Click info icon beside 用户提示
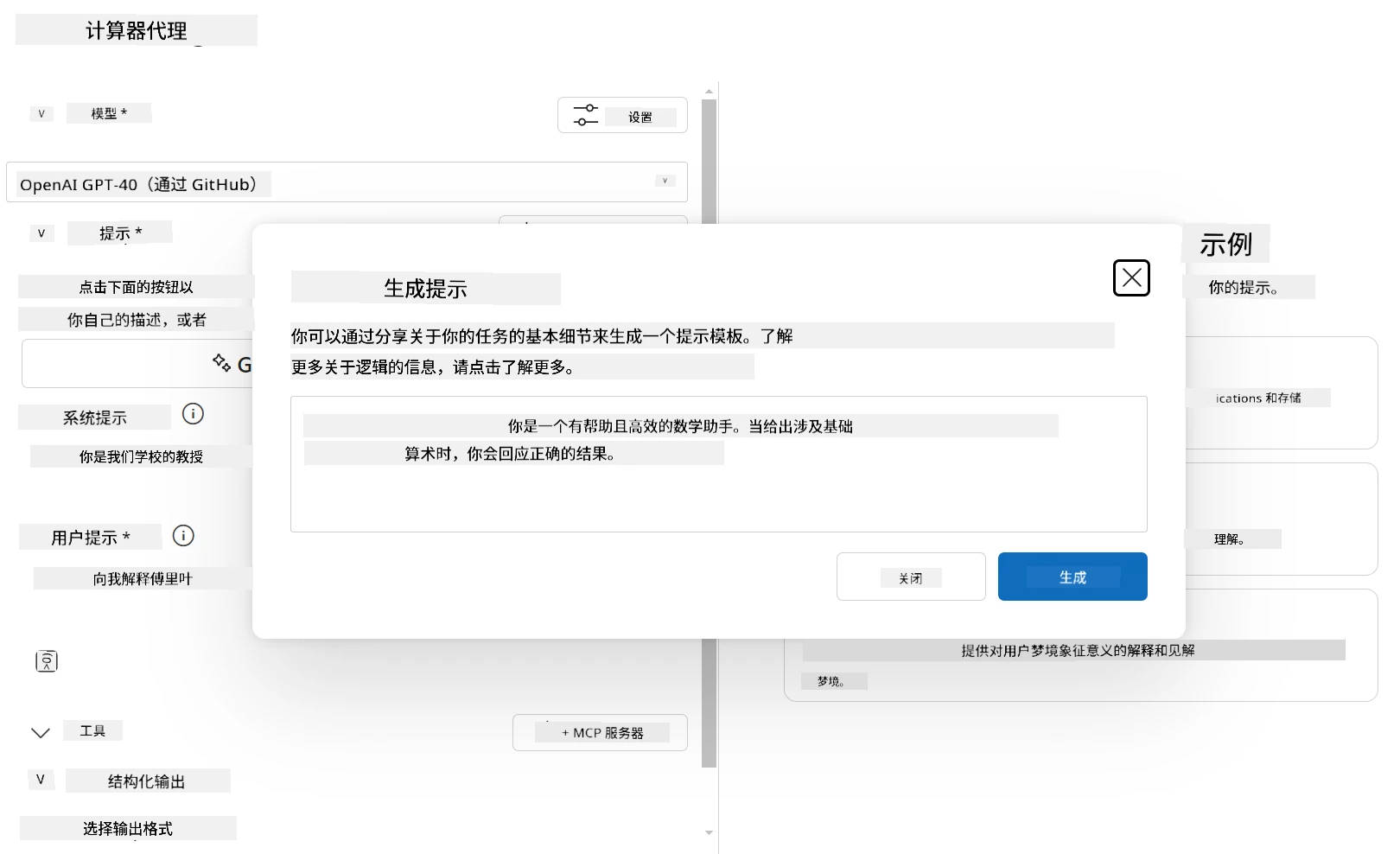 (183, 536)
